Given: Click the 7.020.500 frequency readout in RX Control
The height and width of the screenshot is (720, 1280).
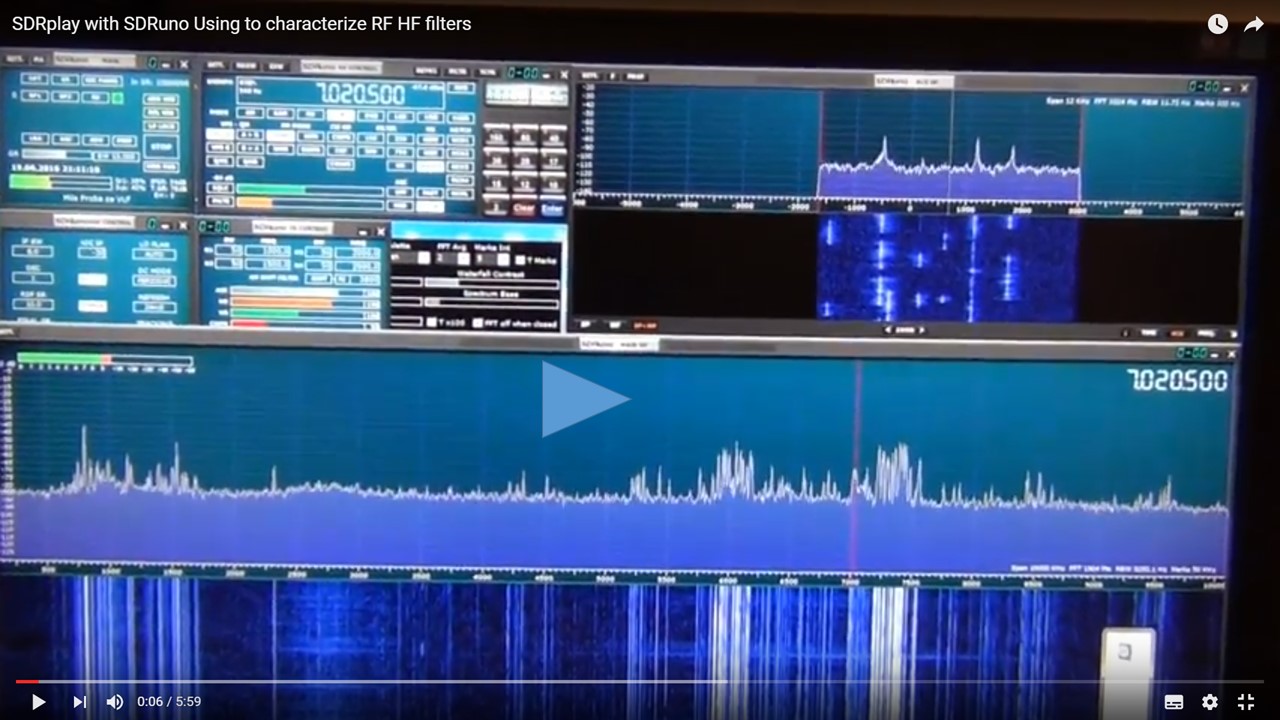Looking at the screenshot, I should [361, 95].
